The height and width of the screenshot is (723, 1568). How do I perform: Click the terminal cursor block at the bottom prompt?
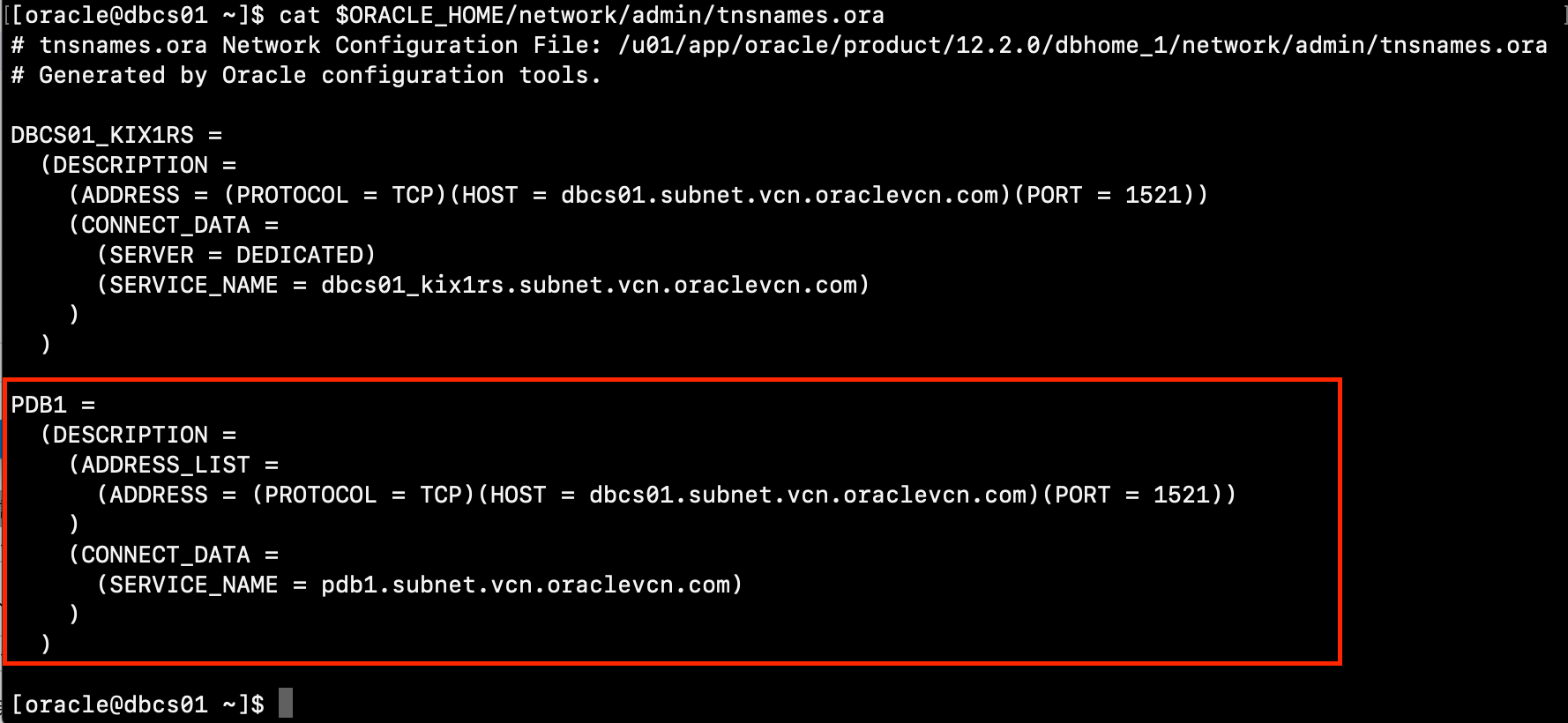[285, 704]
